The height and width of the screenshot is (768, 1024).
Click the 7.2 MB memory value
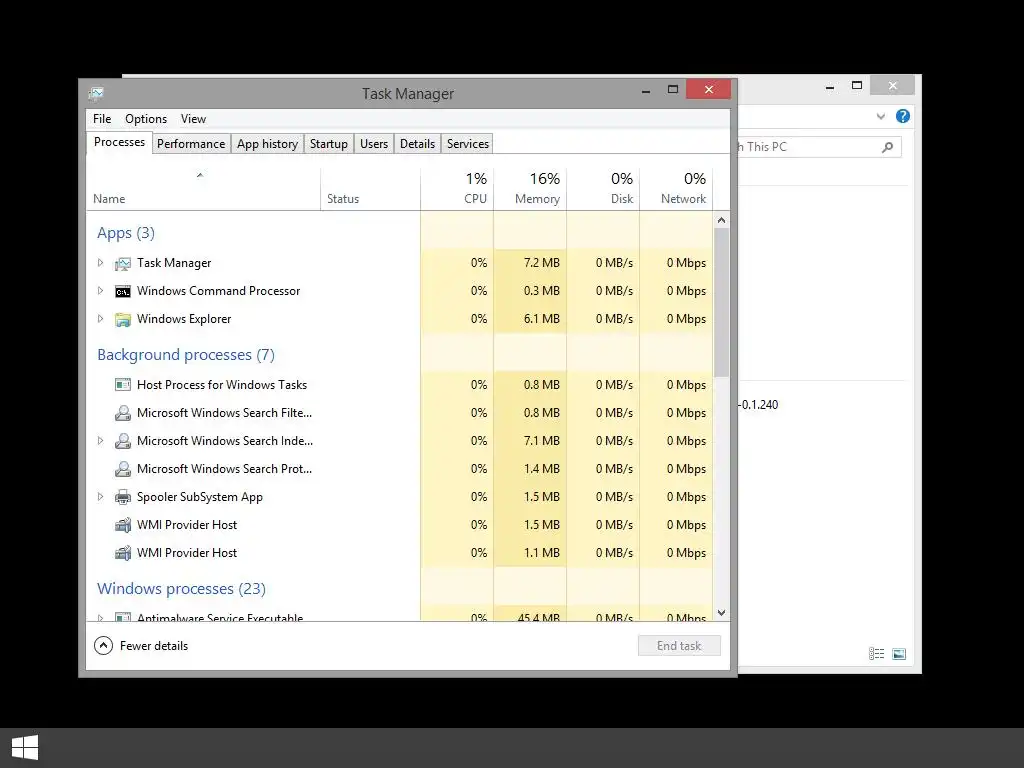pyautogui.click(x=541, y=263)
